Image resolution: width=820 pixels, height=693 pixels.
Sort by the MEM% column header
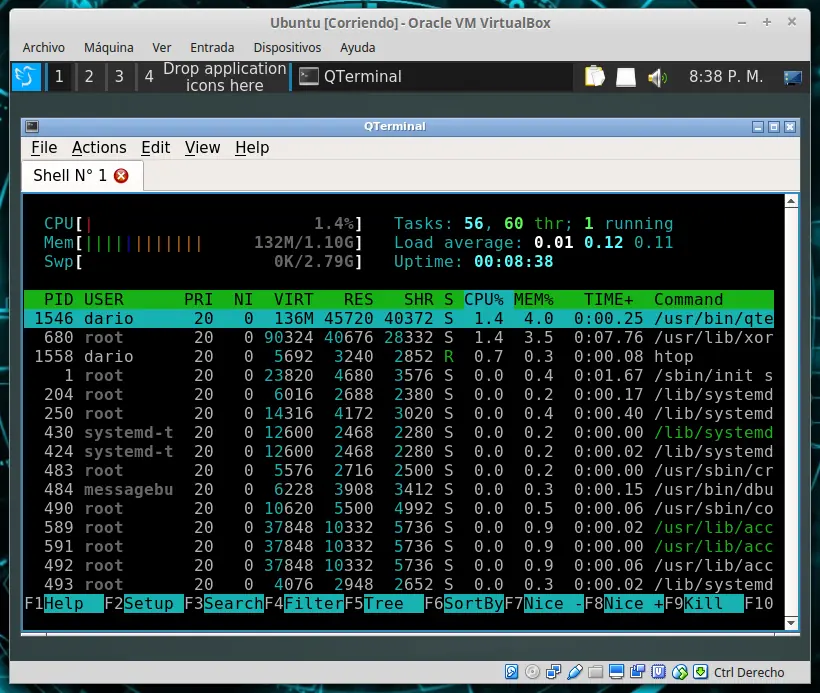[x=533, y=300]
